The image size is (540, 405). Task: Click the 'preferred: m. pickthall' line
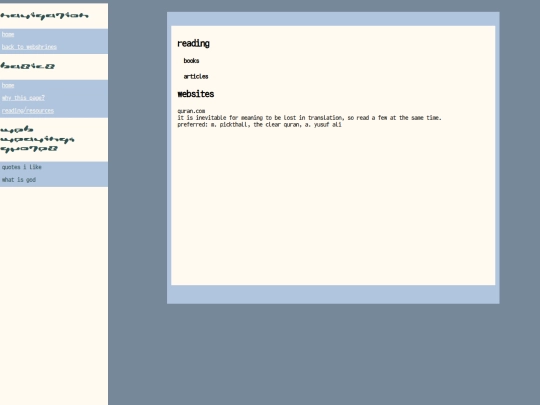tap(259, 125)
